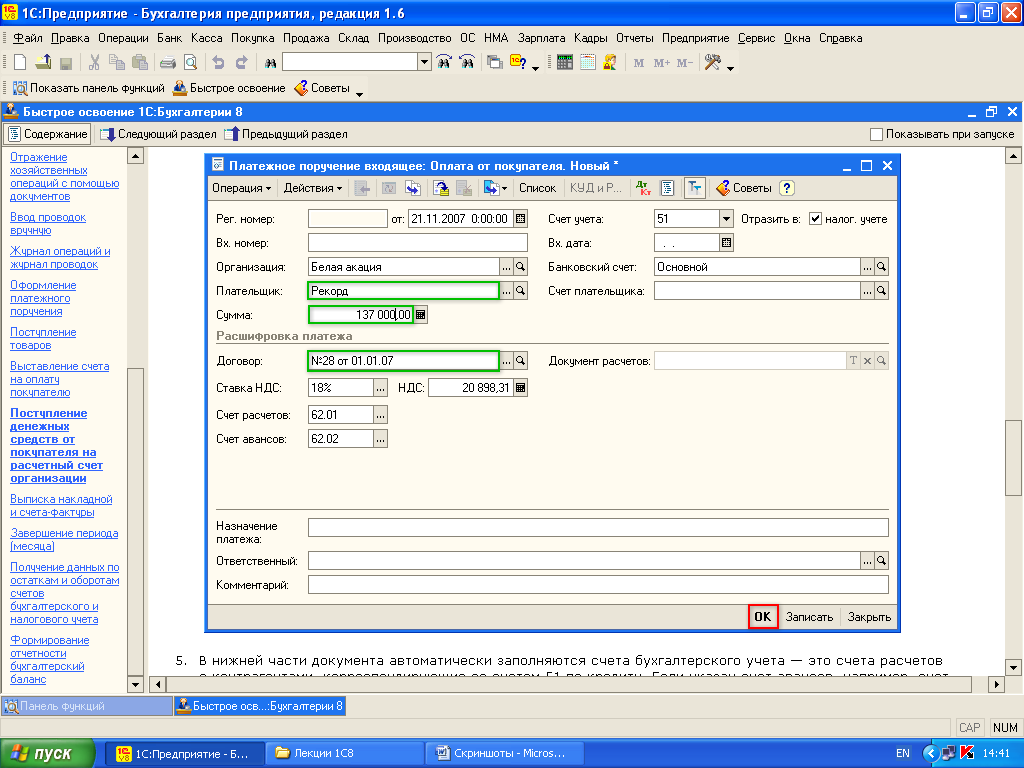The width and height of the screenshot is (1024, 768).
Task: Switch to Скриншоты - Microsoft taskbar window
Action: [505, 753]
